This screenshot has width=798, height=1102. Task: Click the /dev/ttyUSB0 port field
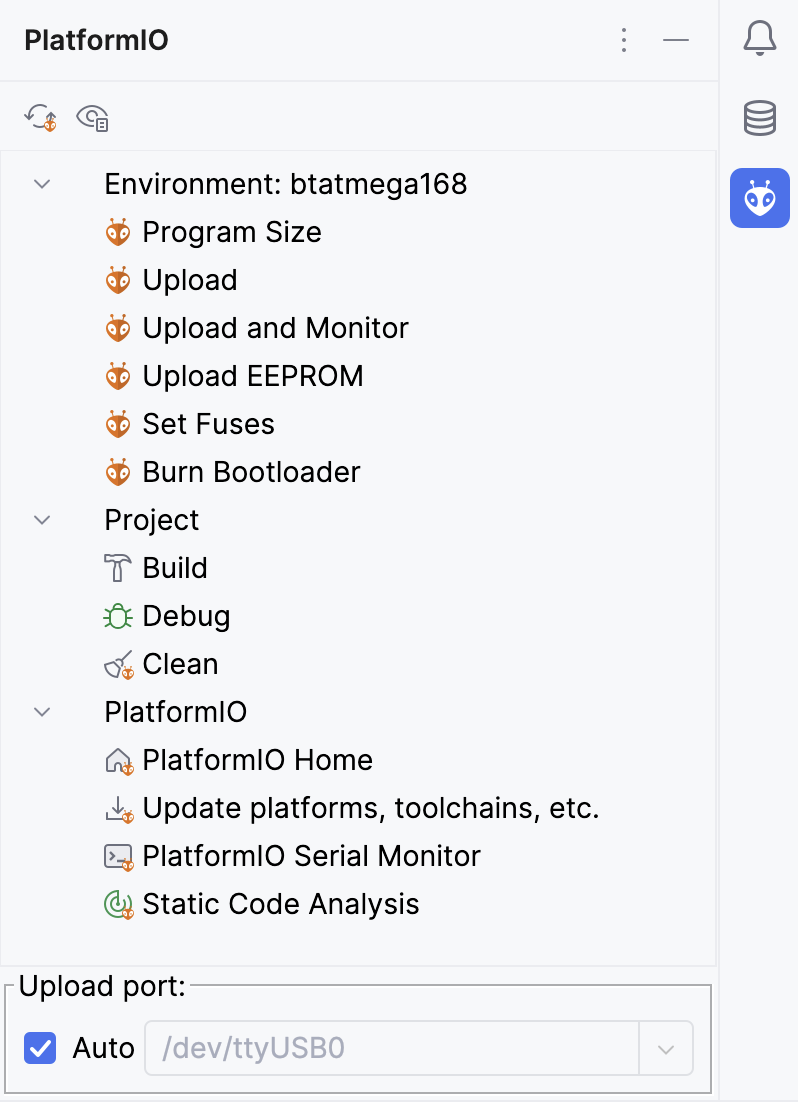(x=390, y=1048)
